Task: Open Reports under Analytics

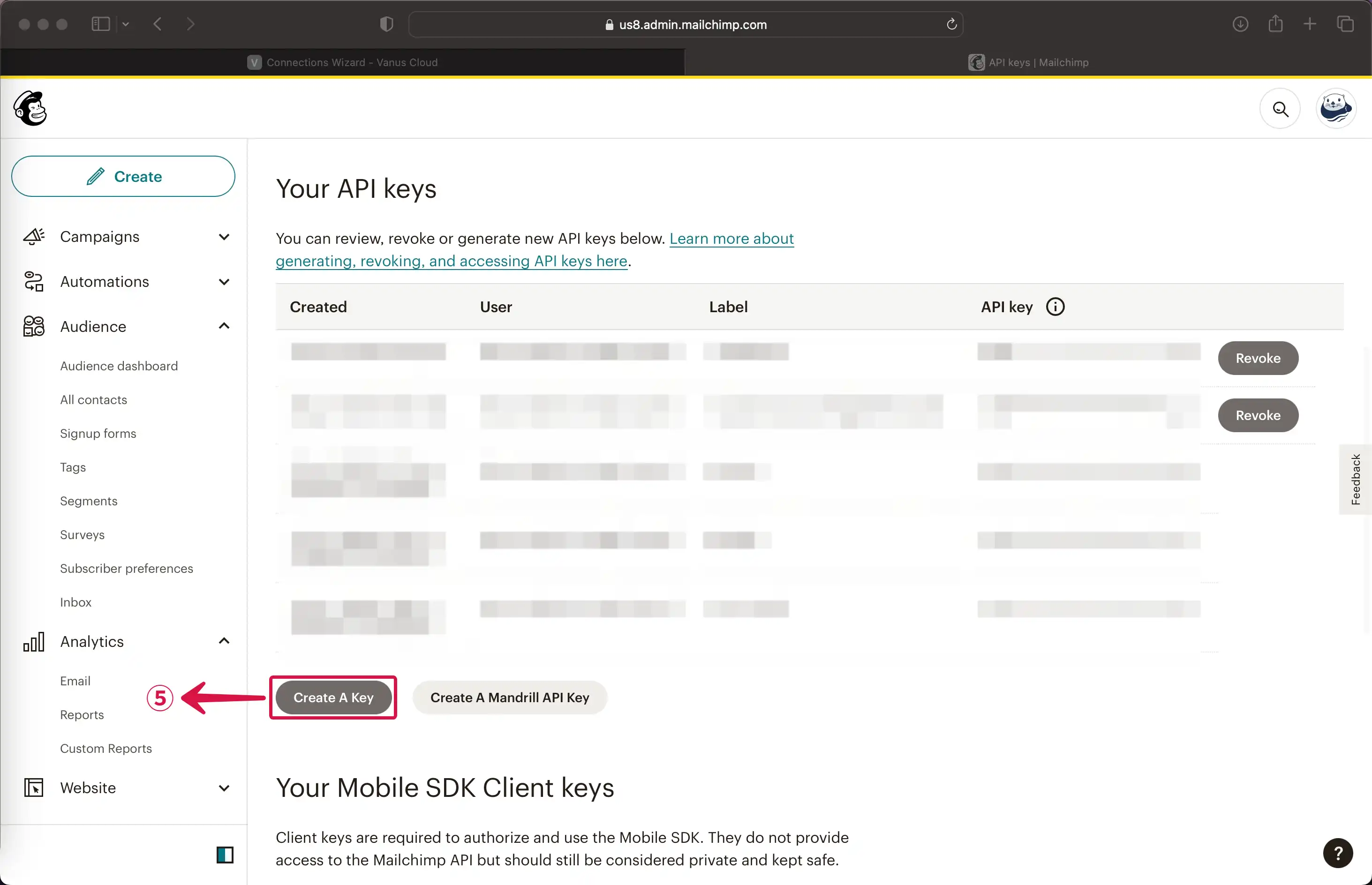Action: click(x=82, y=715)
